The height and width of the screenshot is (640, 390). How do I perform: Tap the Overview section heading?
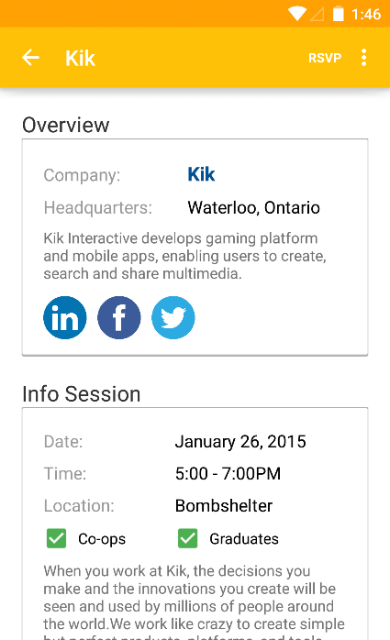66,125
